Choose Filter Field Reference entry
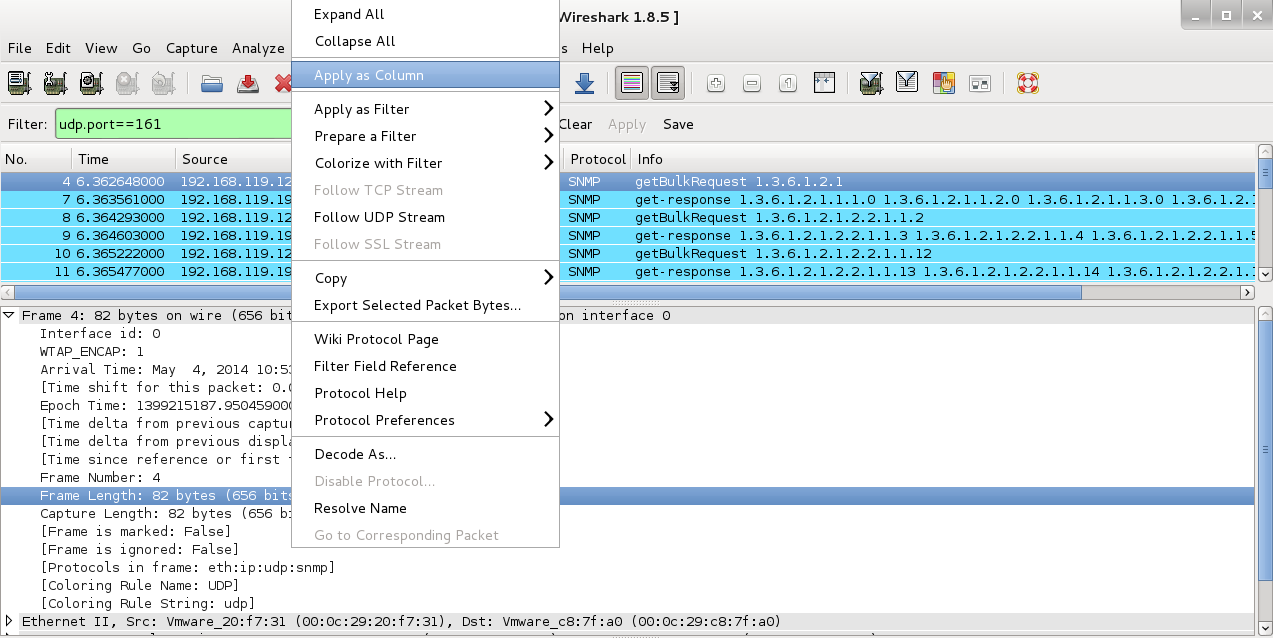1273x638 pixels. point(425,366)
